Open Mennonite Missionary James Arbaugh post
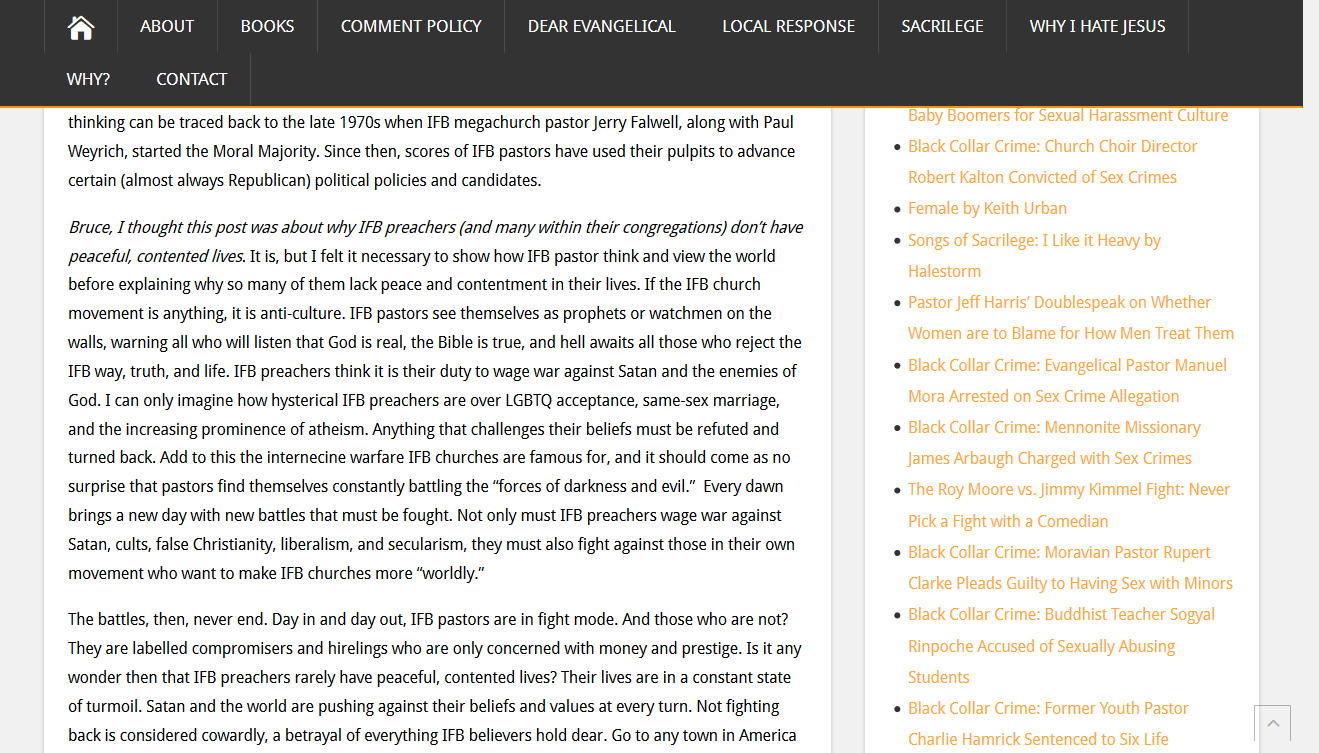Image resolution: width=1319 pixels, height=753 pixels. pos(1054,442)
